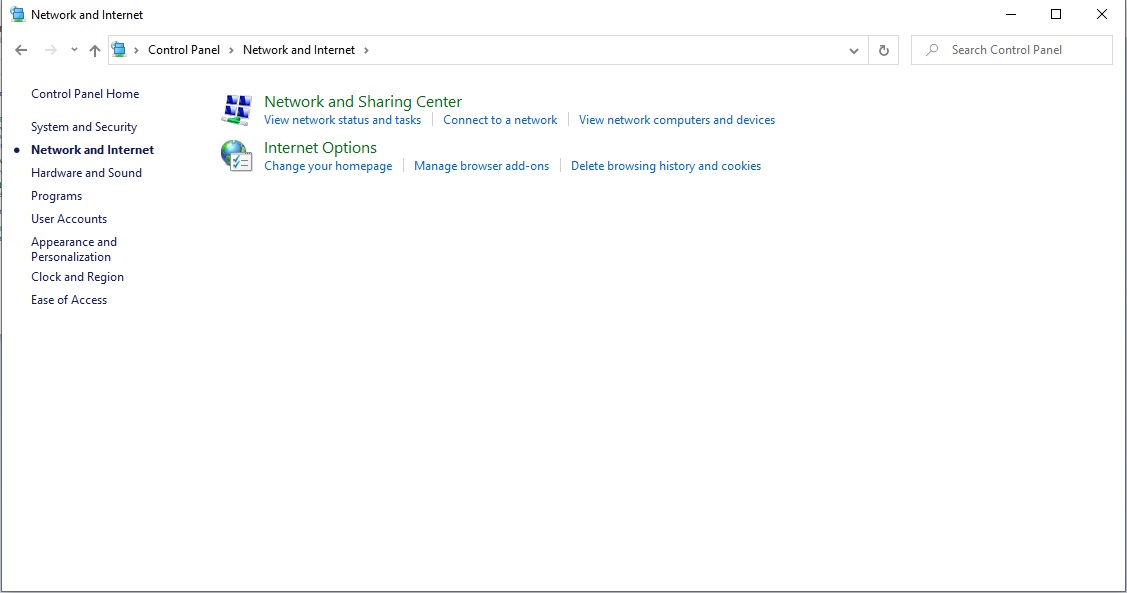Refresh the Control Panel view
The width and height of the screenshot is (1127, 593).
pos(884,50)
